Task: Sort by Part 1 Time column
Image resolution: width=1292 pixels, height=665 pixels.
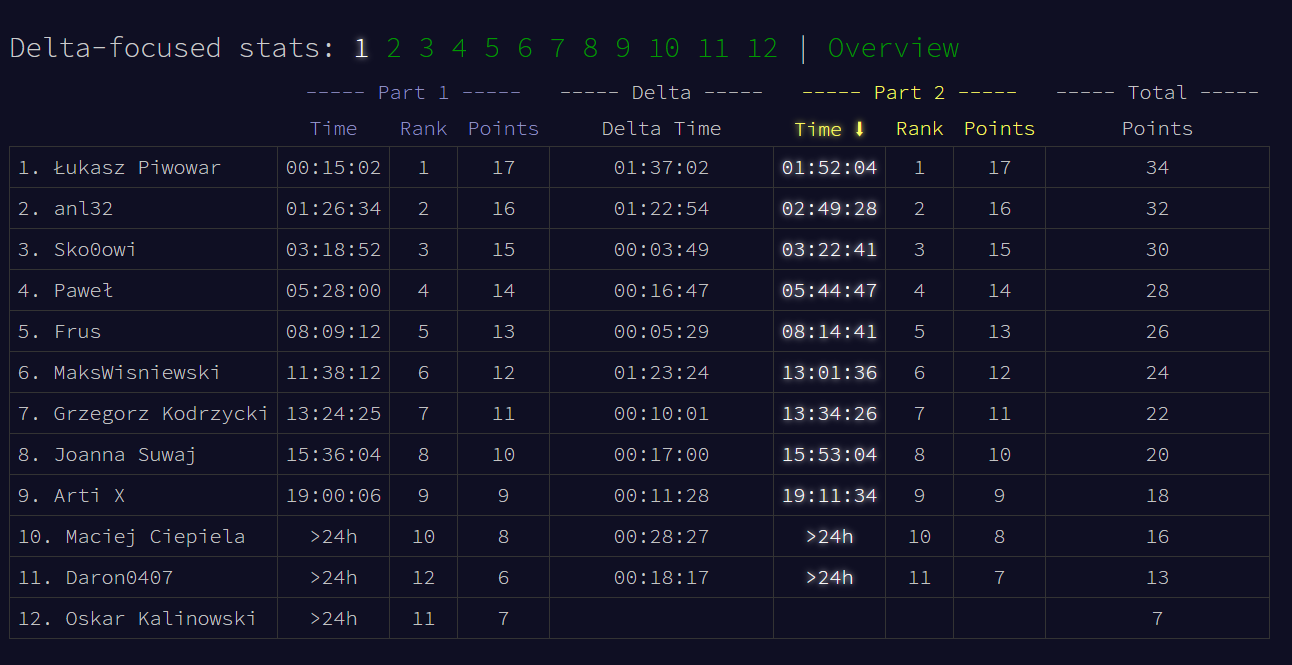Action: [x=333, y=129]
